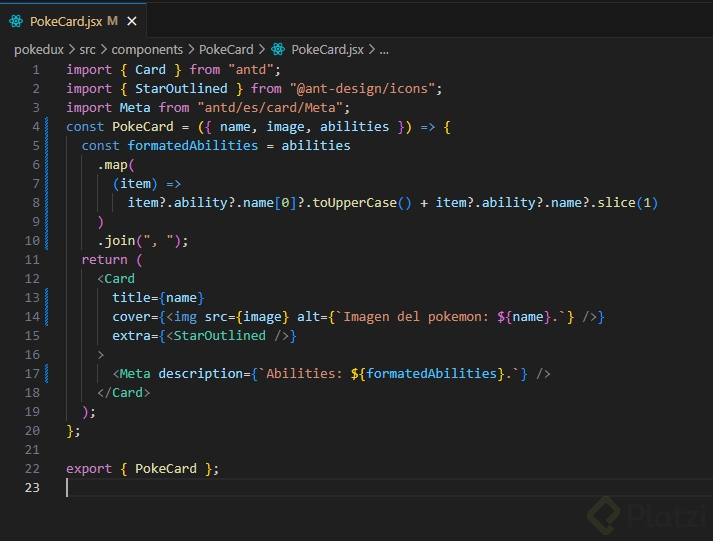The height and width of the screenshot is (541, 713).
Task: Open the src breadcrumb folder
Action: pyautogui.click(x=87, y=50)
